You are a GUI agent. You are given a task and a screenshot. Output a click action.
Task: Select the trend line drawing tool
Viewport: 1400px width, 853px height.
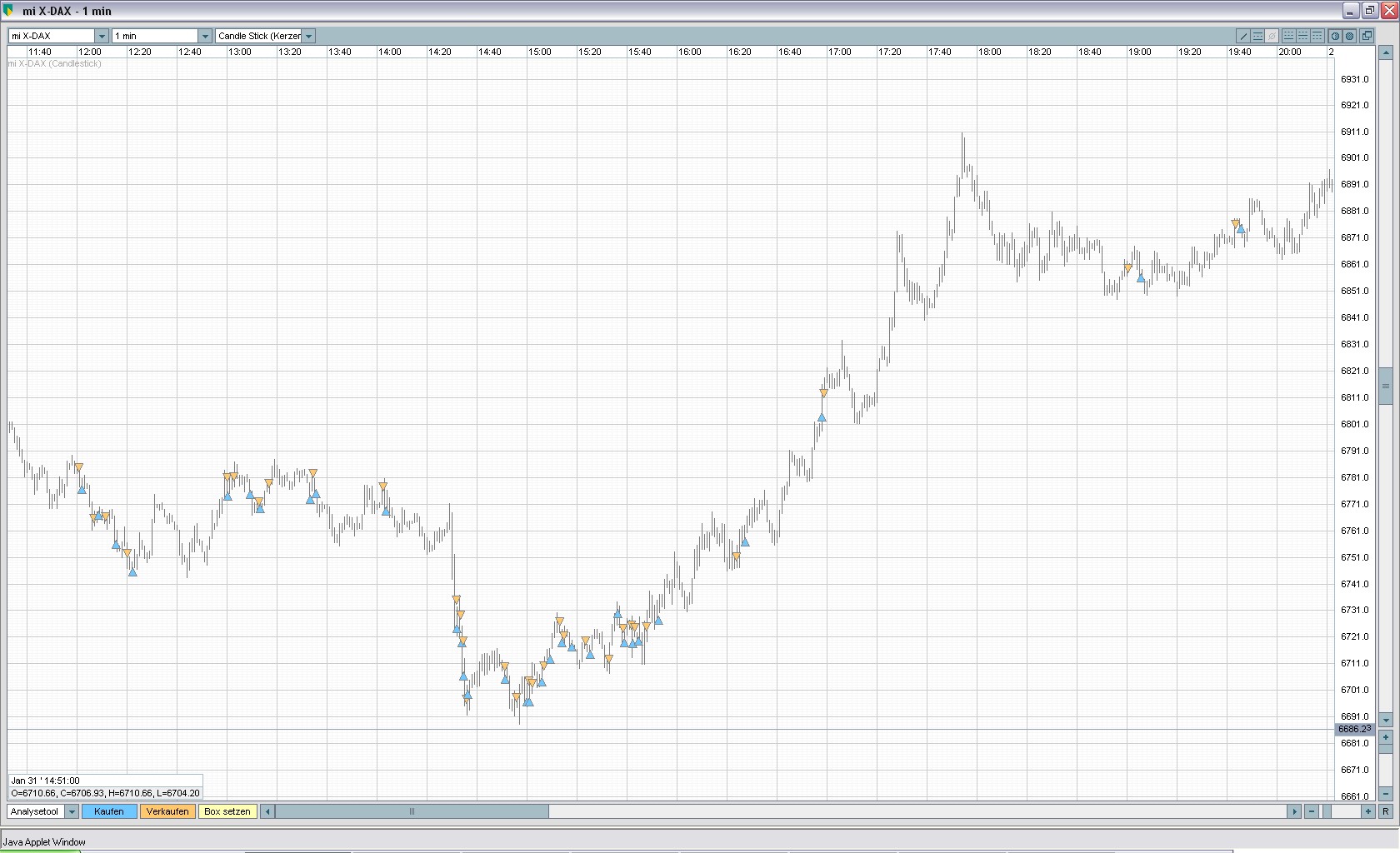pyautogui.click(x=1243, y=36)
